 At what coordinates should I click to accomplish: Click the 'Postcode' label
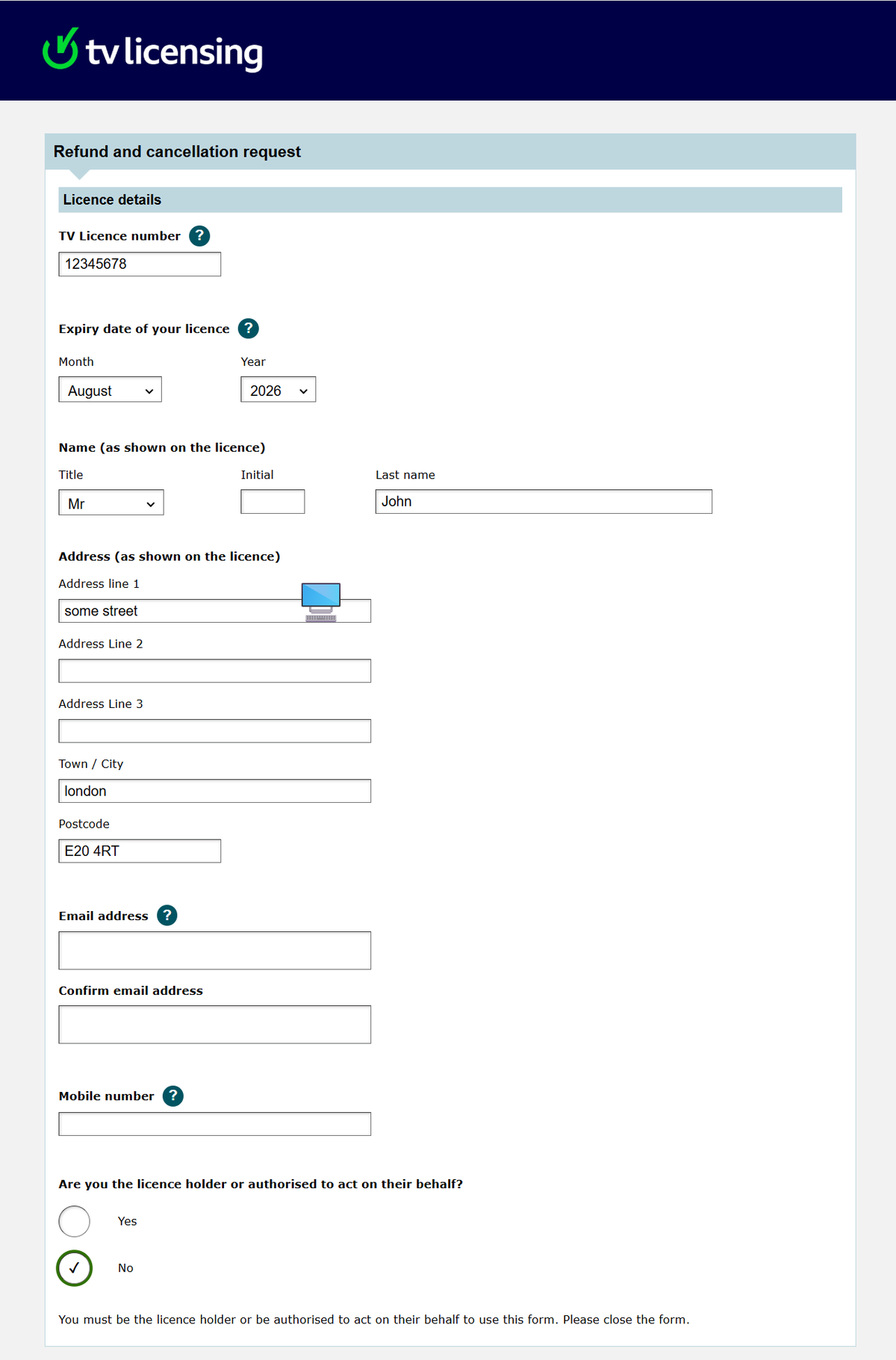coord(84,824)
